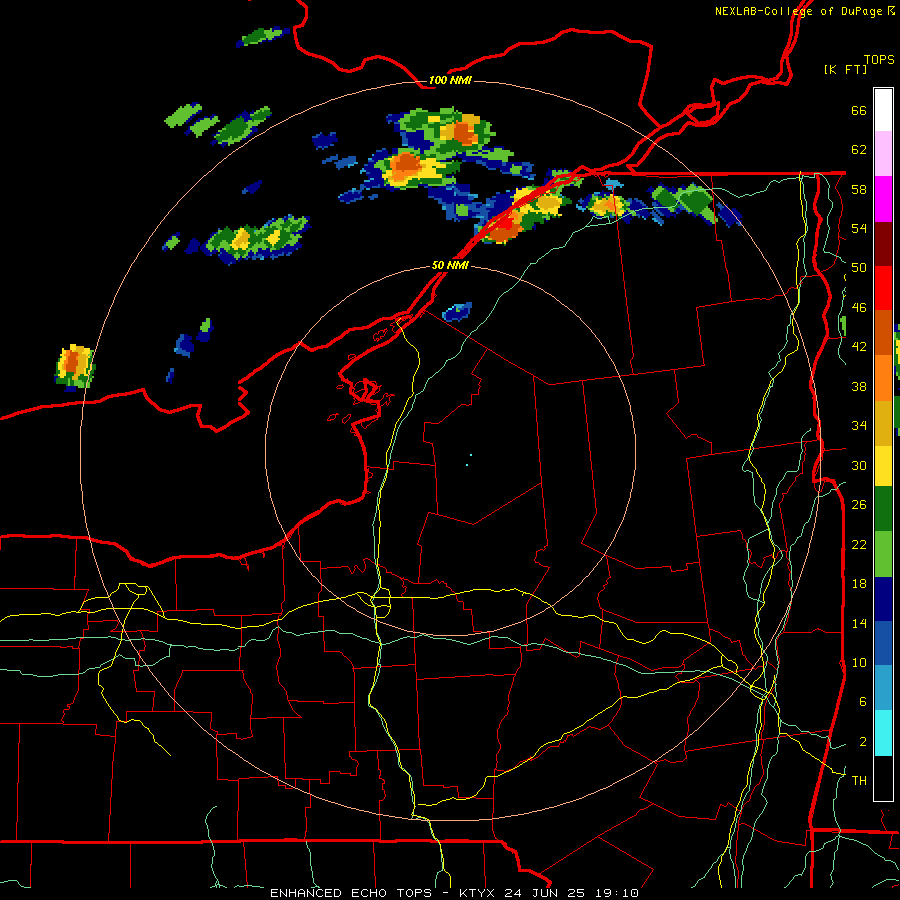Select the light green legend swatch

[883, 554]
